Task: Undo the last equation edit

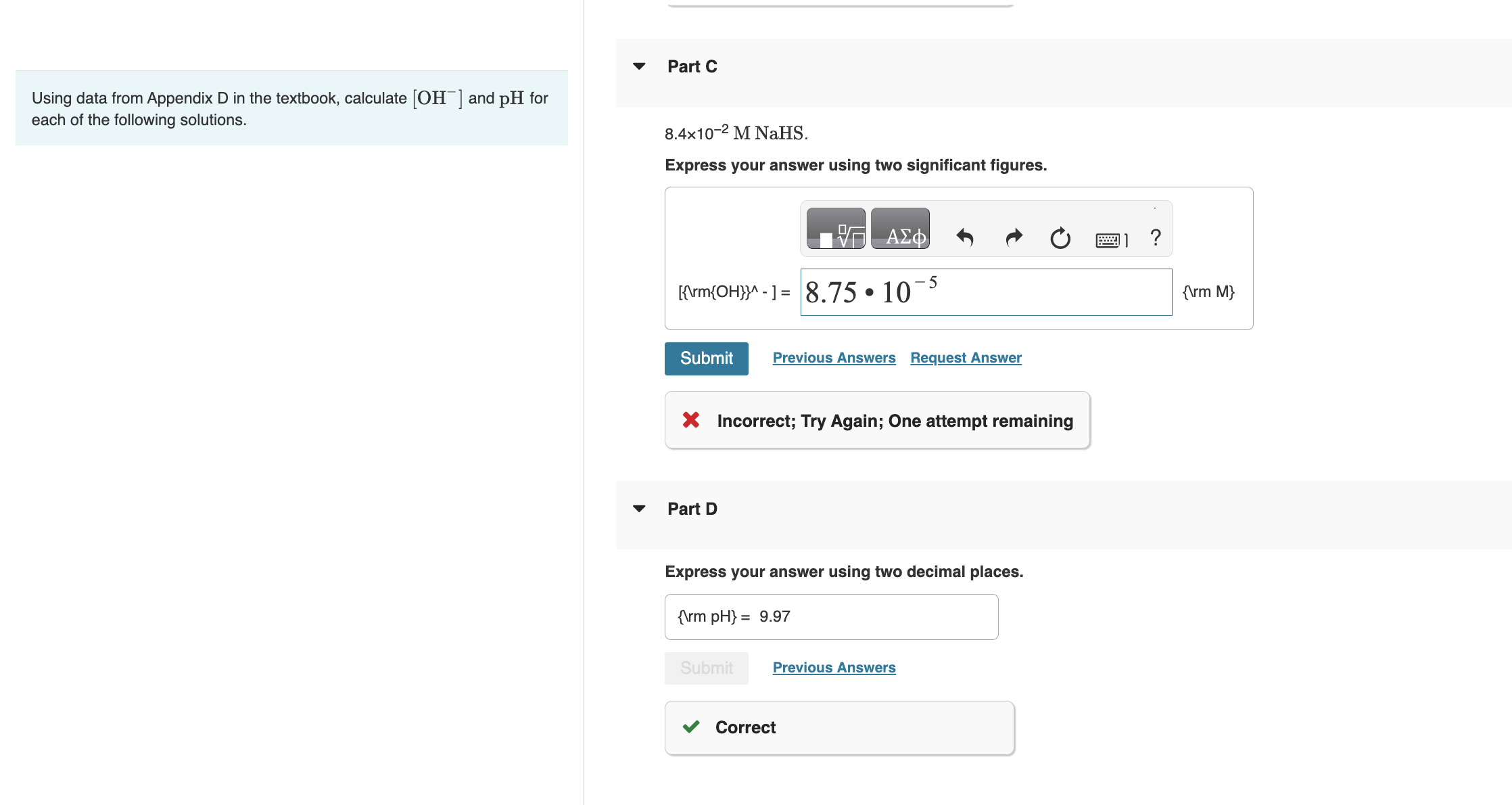Action: [x=964, y=238]
